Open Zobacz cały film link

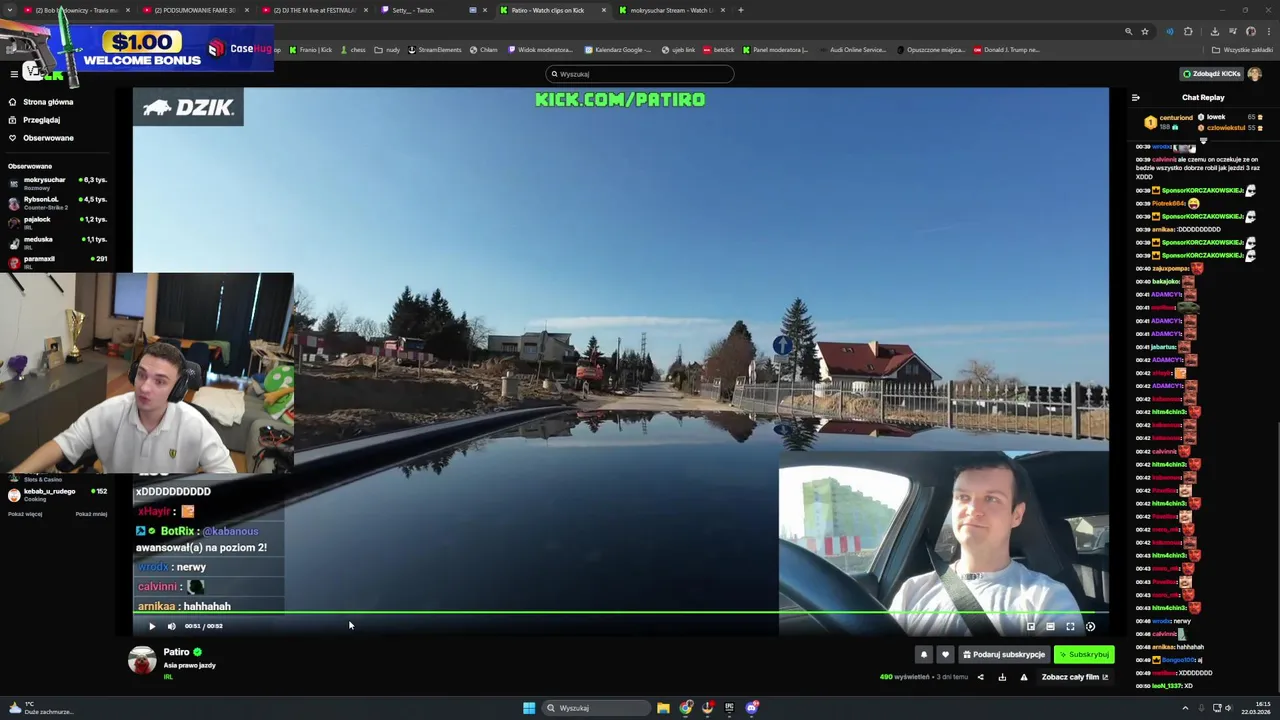(1074, 677)
